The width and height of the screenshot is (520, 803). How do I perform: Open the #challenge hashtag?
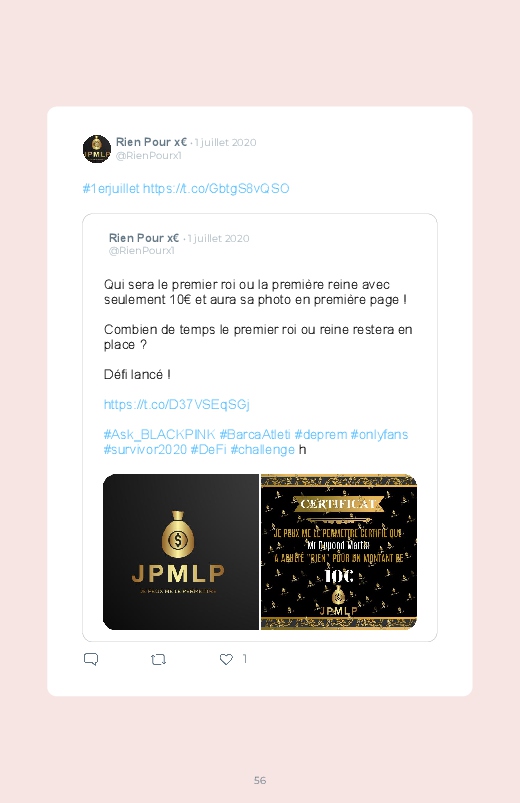tap(263, 449)
